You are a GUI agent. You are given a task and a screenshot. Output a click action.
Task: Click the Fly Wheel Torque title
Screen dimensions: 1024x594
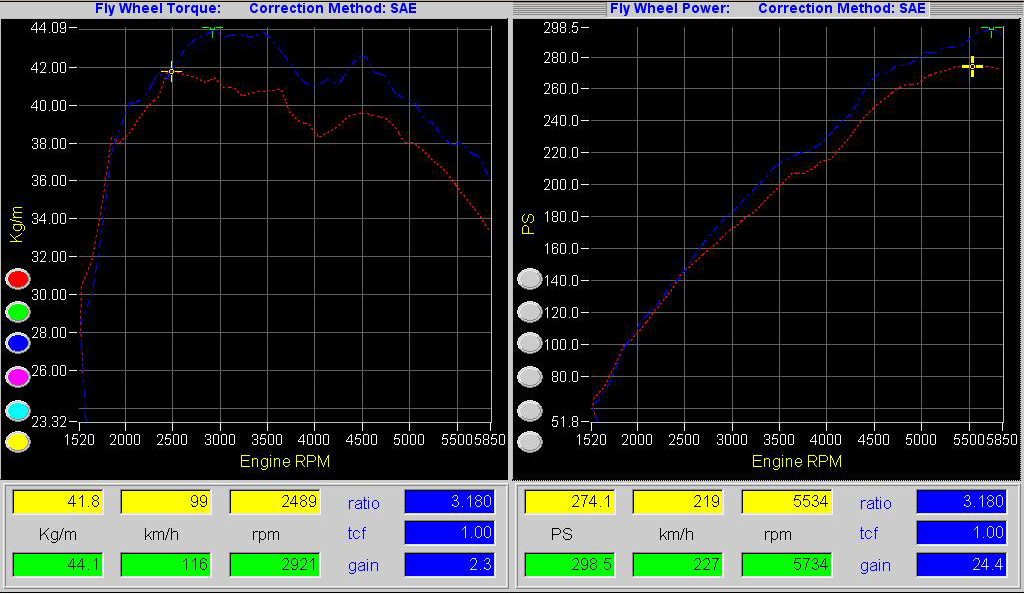click(158, 9)
